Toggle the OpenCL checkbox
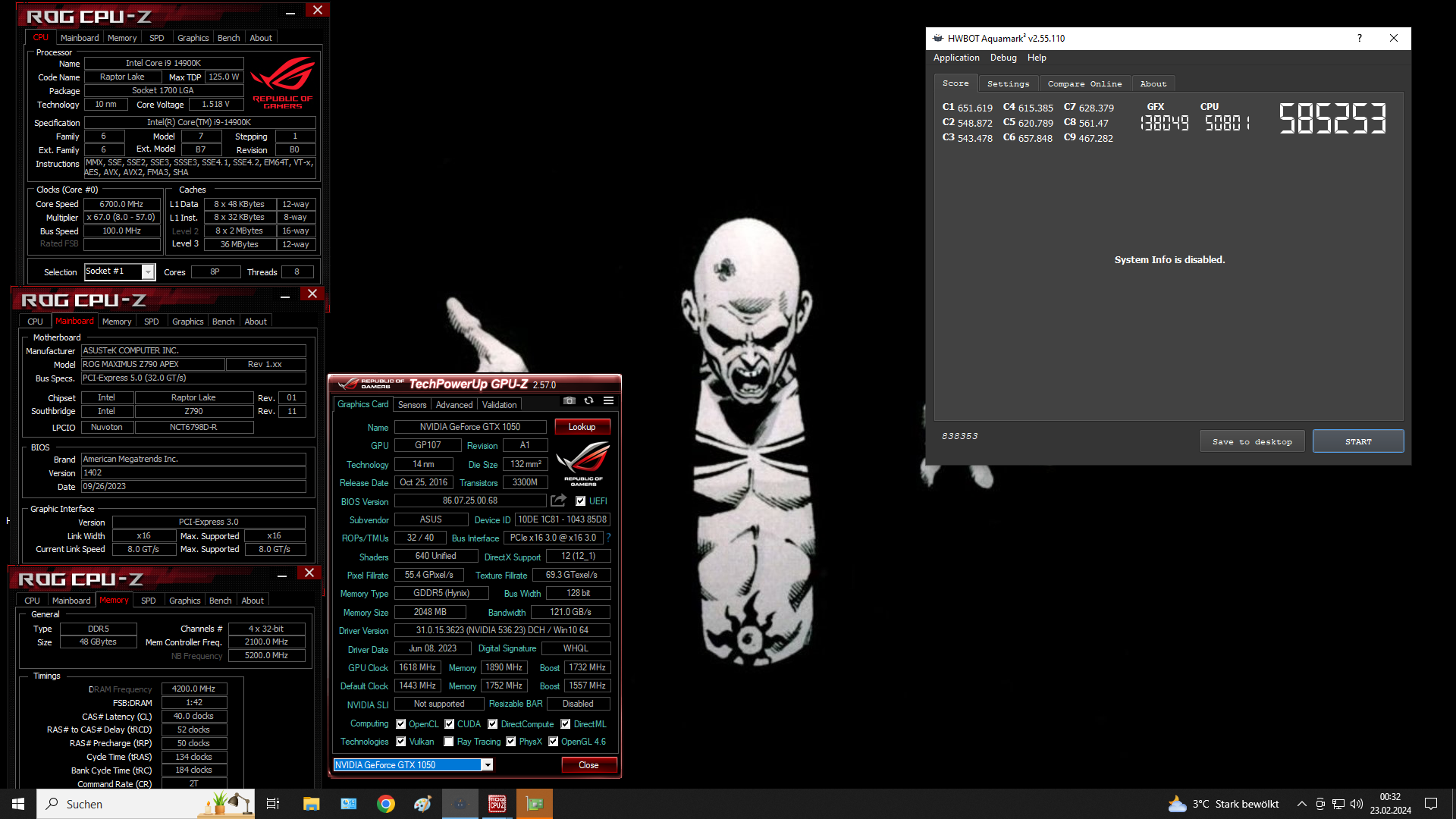 coord(401,724)
